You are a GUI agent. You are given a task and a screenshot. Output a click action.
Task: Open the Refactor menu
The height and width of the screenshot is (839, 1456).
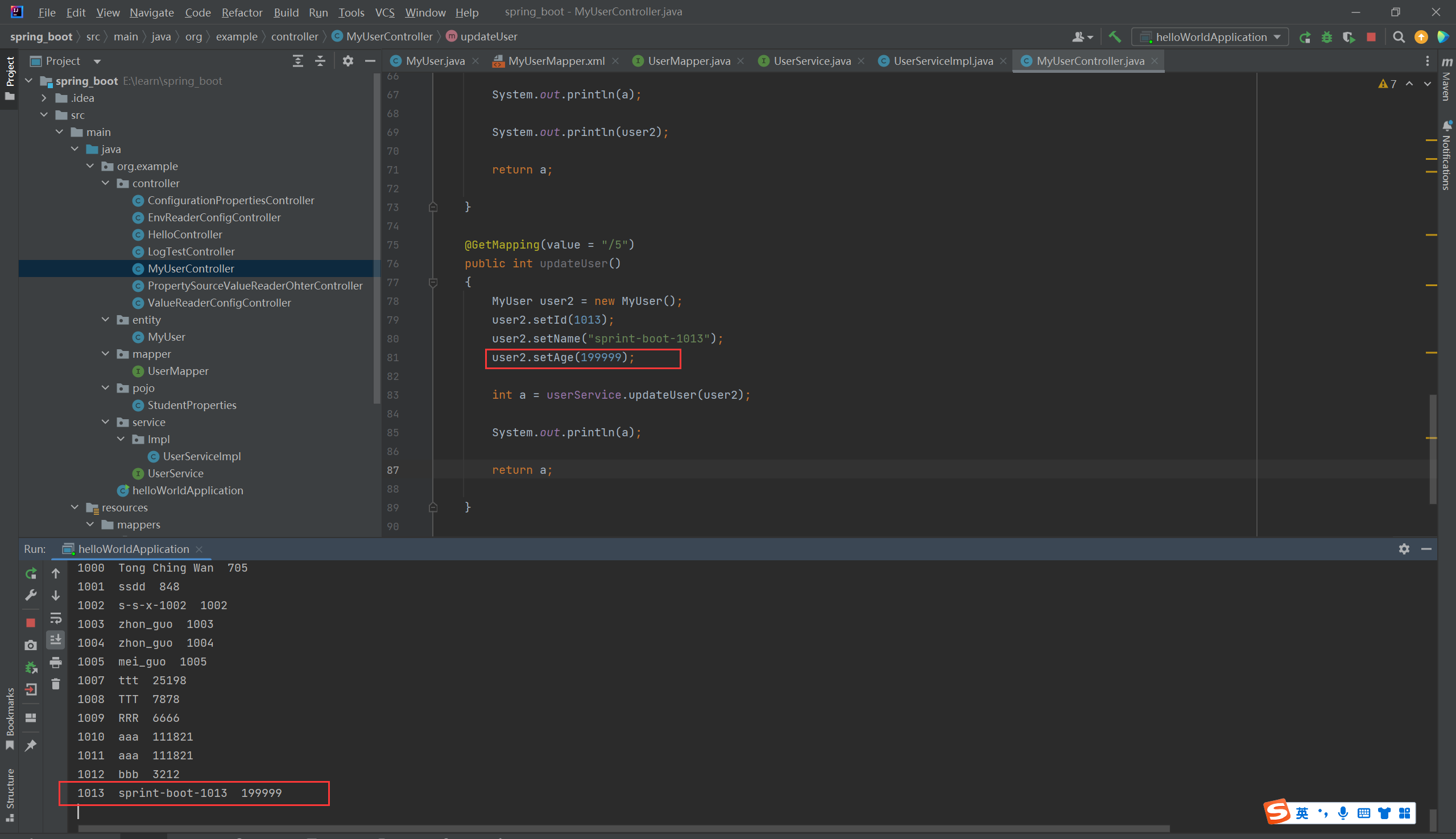[241, 12]
